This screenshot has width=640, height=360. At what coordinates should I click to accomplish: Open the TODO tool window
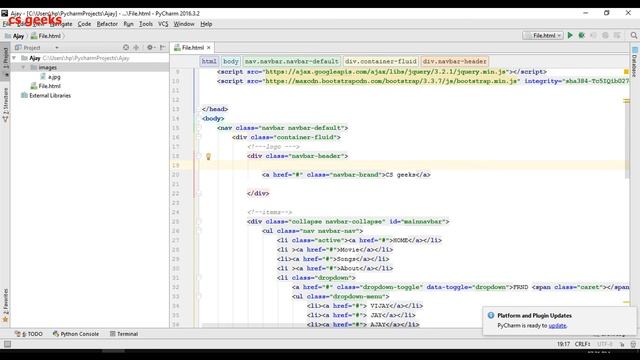29,334
